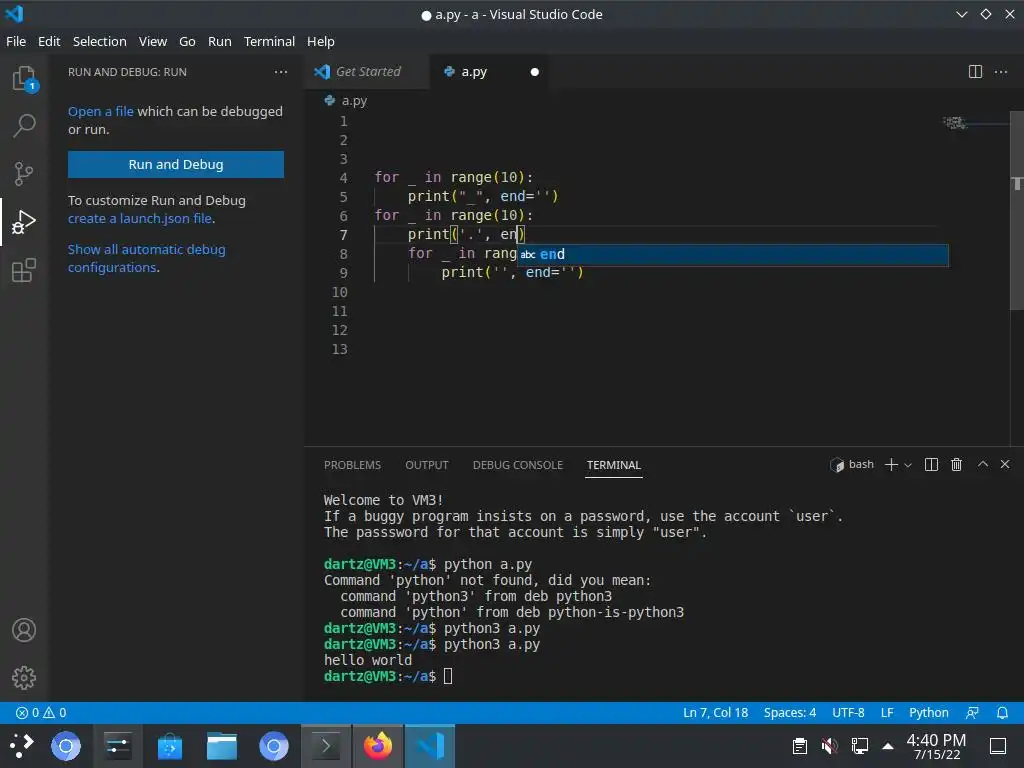This screenshot has width=1024, height=768.
Task: Click the editor minimap preview
Action: click(955, 122)
